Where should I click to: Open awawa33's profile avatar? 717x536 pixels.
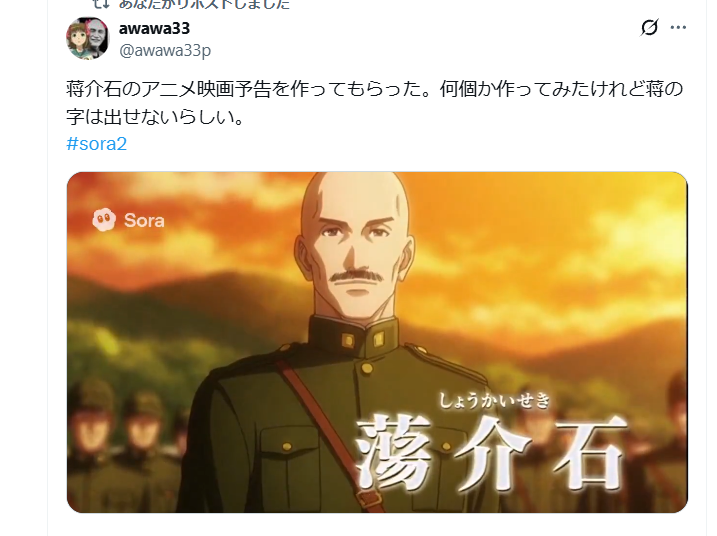point(87,38)
